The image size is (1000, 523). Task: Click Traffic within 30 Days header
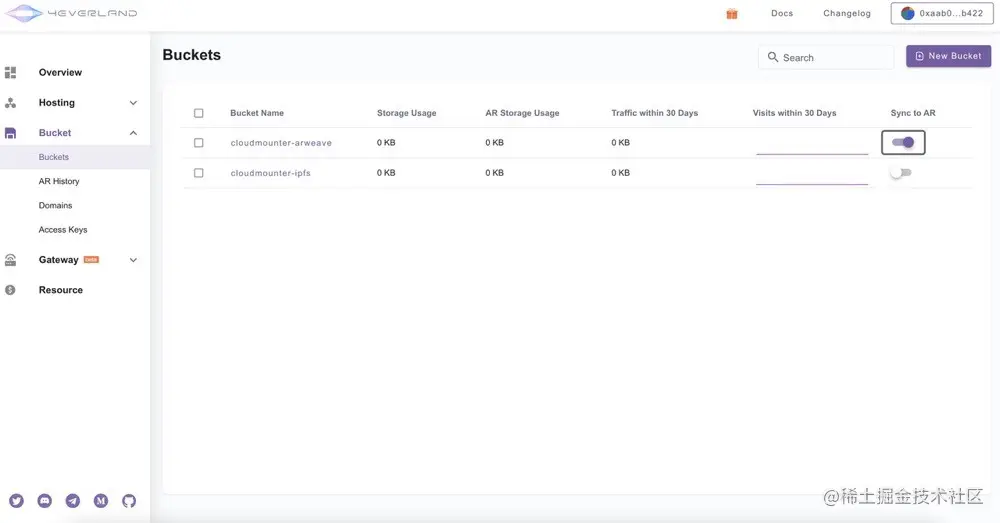654,113
